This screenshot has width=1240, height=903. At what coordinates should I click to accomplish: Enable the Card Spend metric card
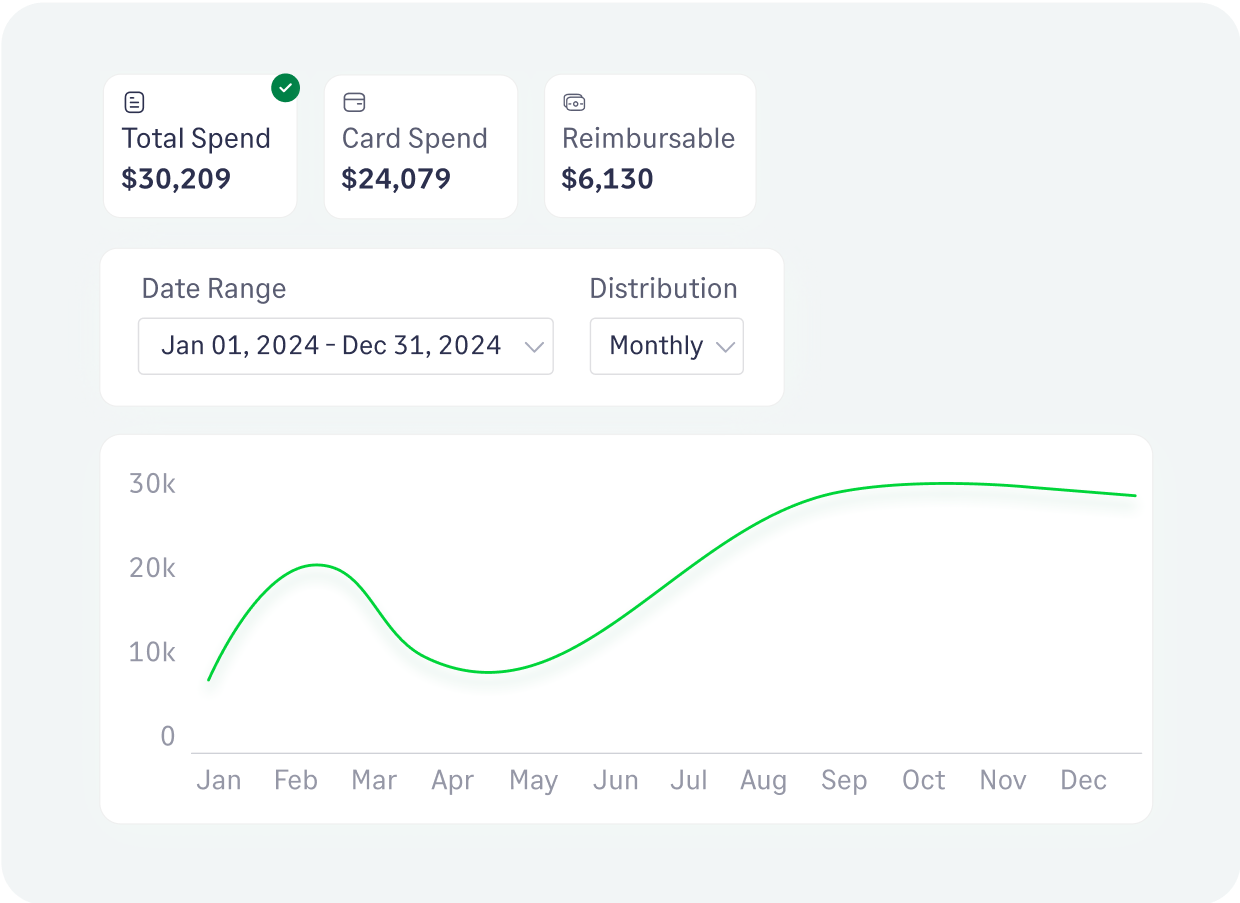[x=420, y=146]
